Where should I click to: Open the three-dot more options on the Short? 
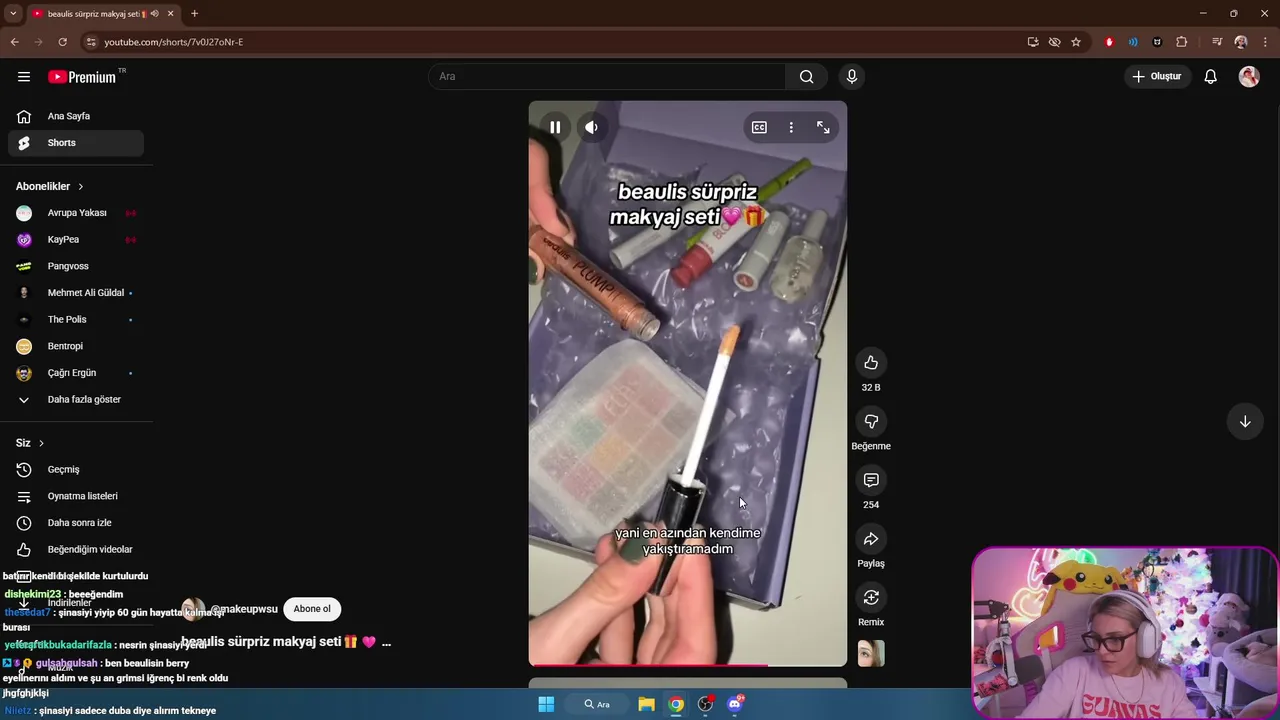791,127
